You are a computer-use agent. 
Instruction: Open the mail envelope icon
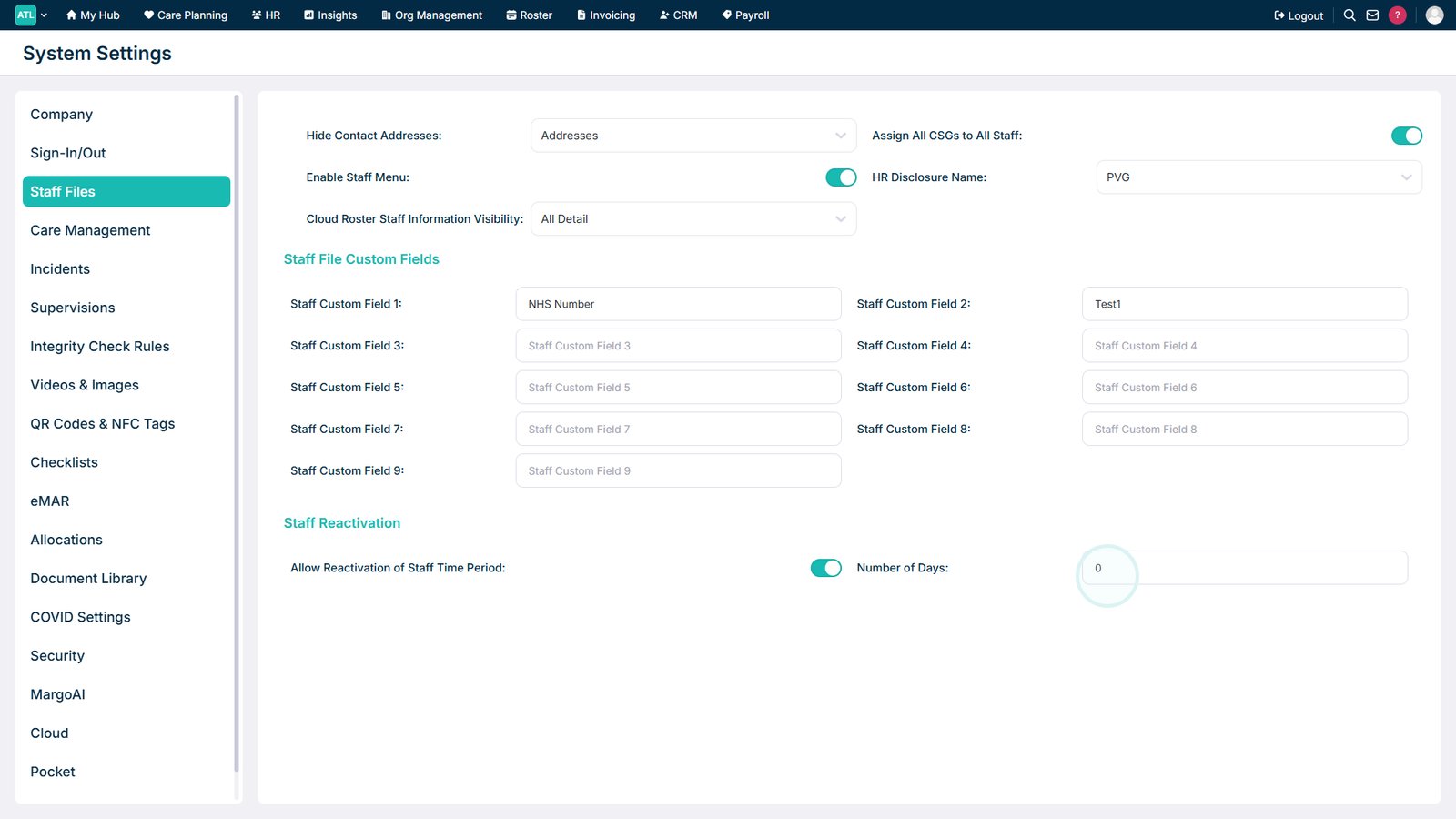1372,15
